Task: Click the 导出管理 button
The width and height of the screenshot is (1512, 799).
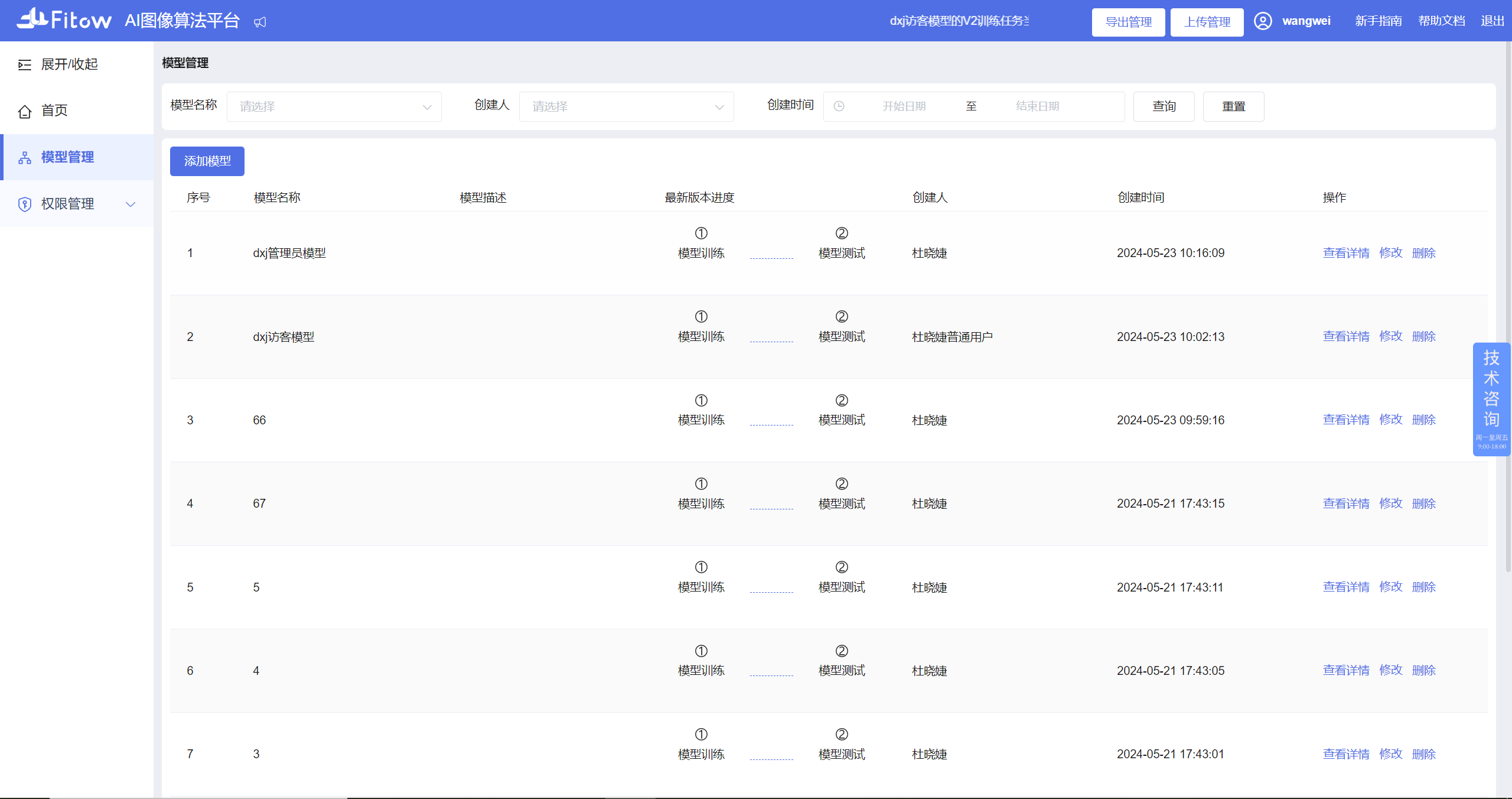Action: click(x=1128, y=22)
